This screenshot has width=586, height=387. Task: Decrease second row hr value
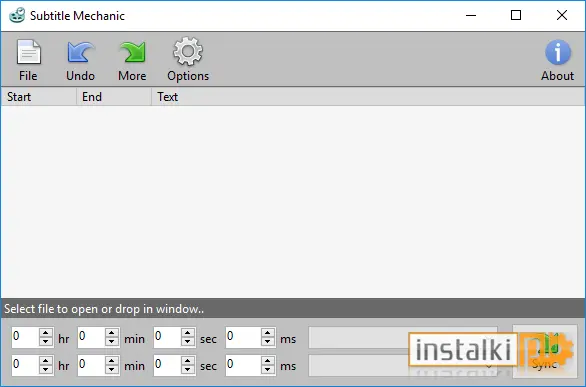[x=46, y=370]
